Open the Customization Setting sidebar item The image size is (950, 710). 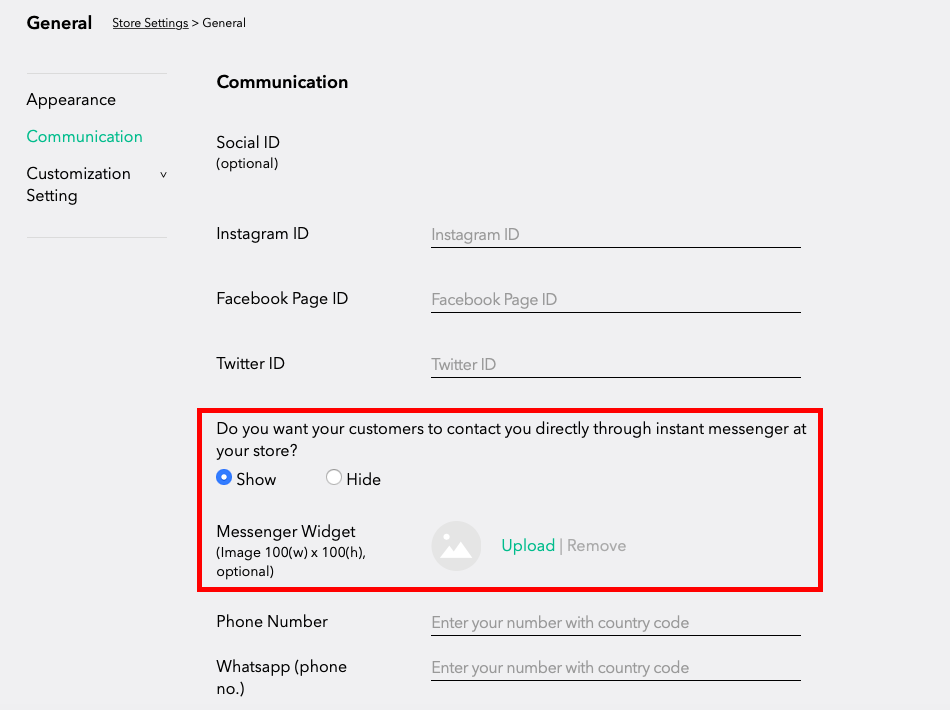(78, 184)
